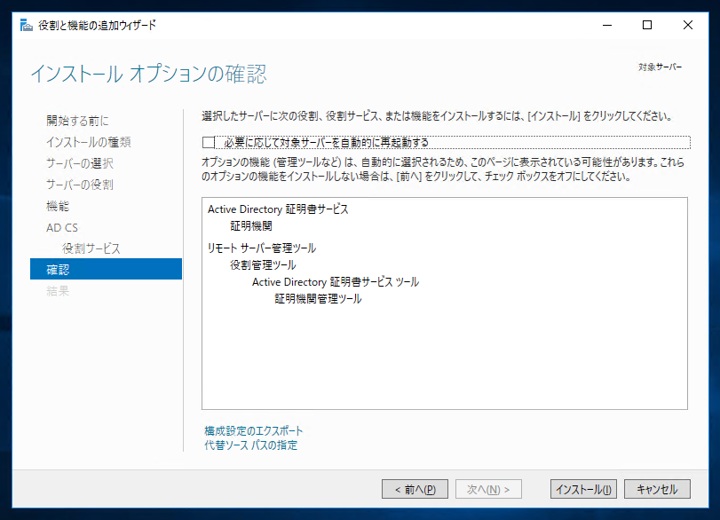Click the 役割管理ツール entry
720x520 pixels.
[263, 265]
